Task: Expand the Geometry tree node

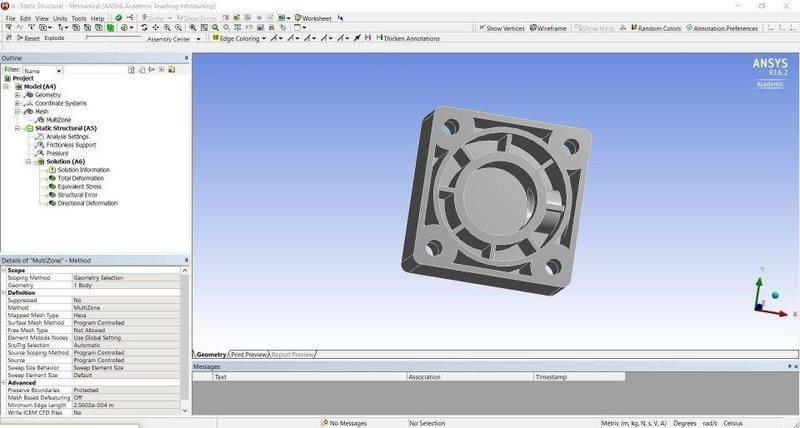Action: [x=18, y=95]
